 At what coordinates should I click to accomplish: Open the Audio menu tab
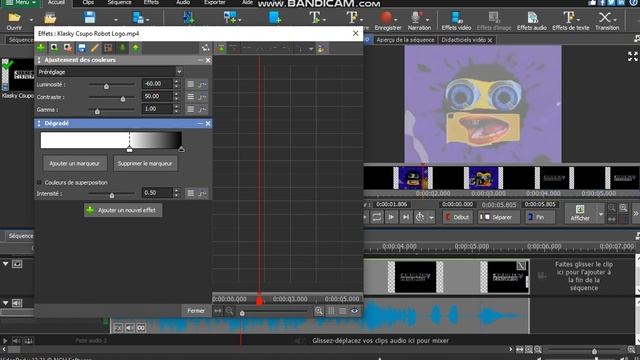[183, 2]
